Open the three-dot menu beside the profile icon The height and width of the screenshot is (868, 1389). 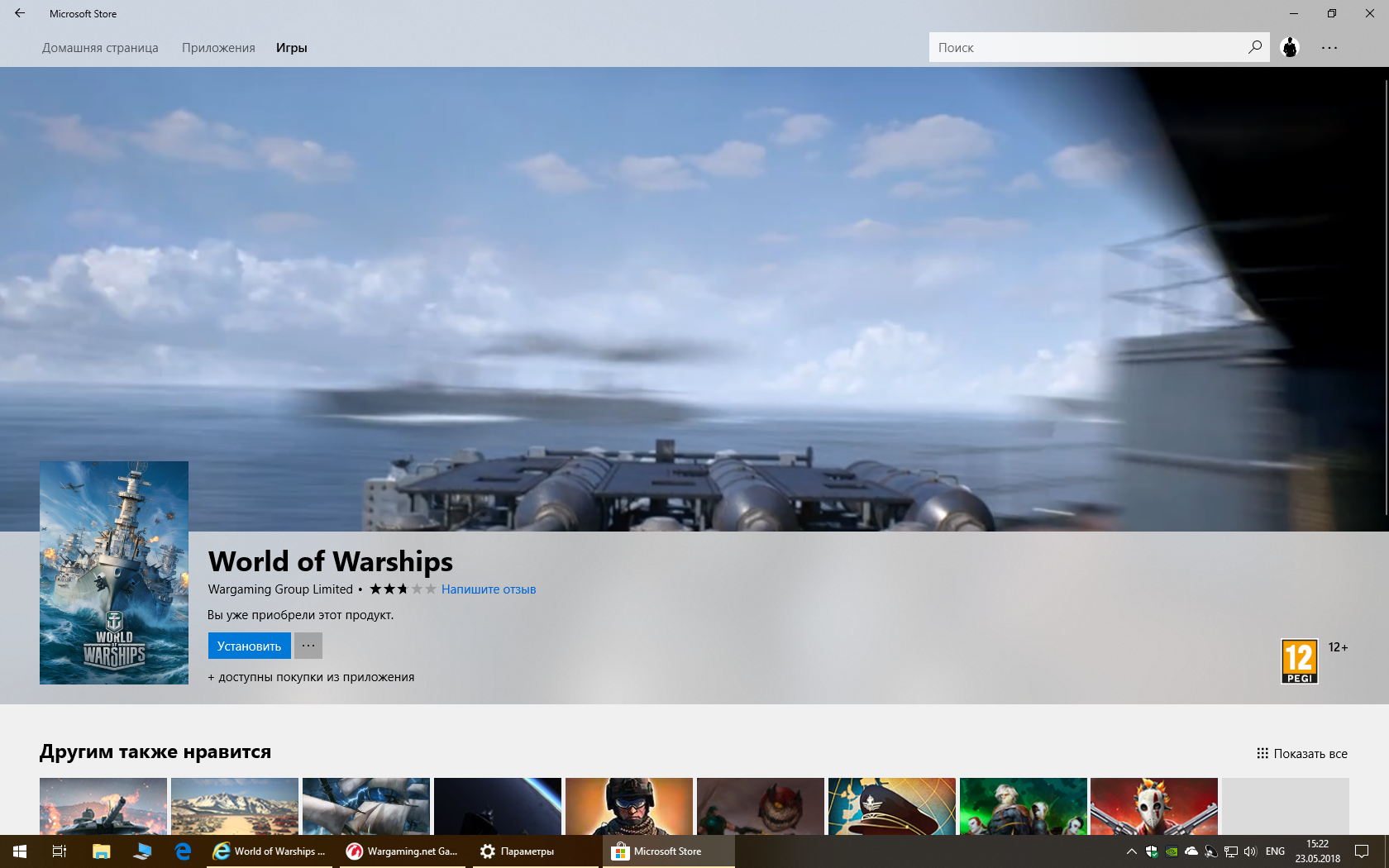pos(1329,48)
